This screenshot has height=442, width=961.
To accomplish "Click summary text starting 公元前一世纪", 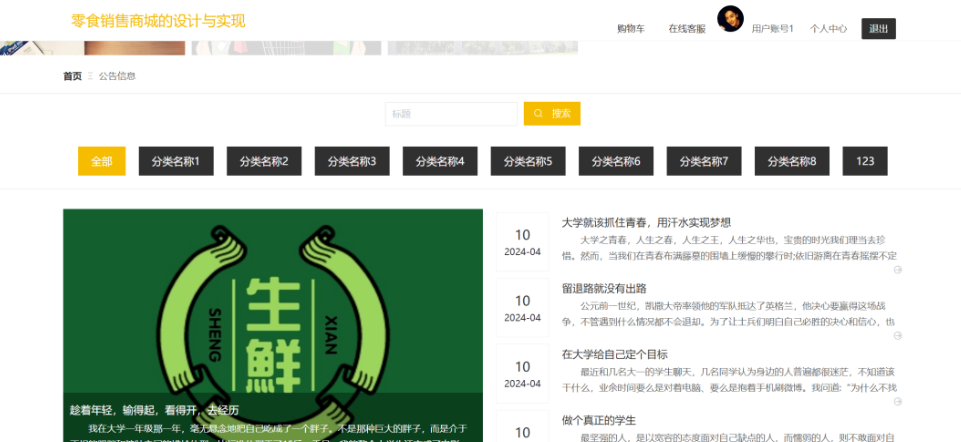I will click(x=729, y=313).
